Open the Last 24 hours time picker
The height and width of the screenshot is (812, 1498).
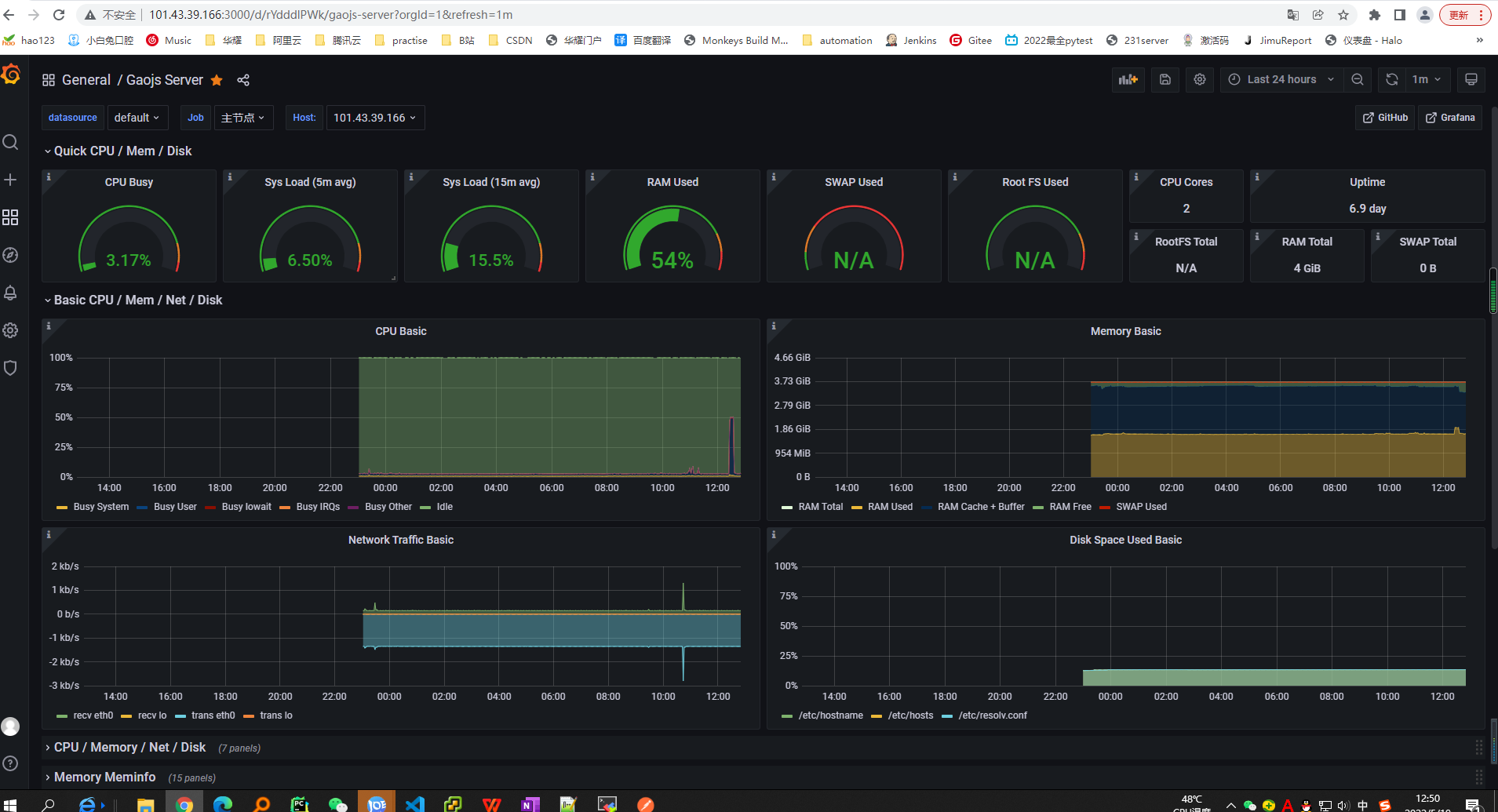coord(1281,79)
